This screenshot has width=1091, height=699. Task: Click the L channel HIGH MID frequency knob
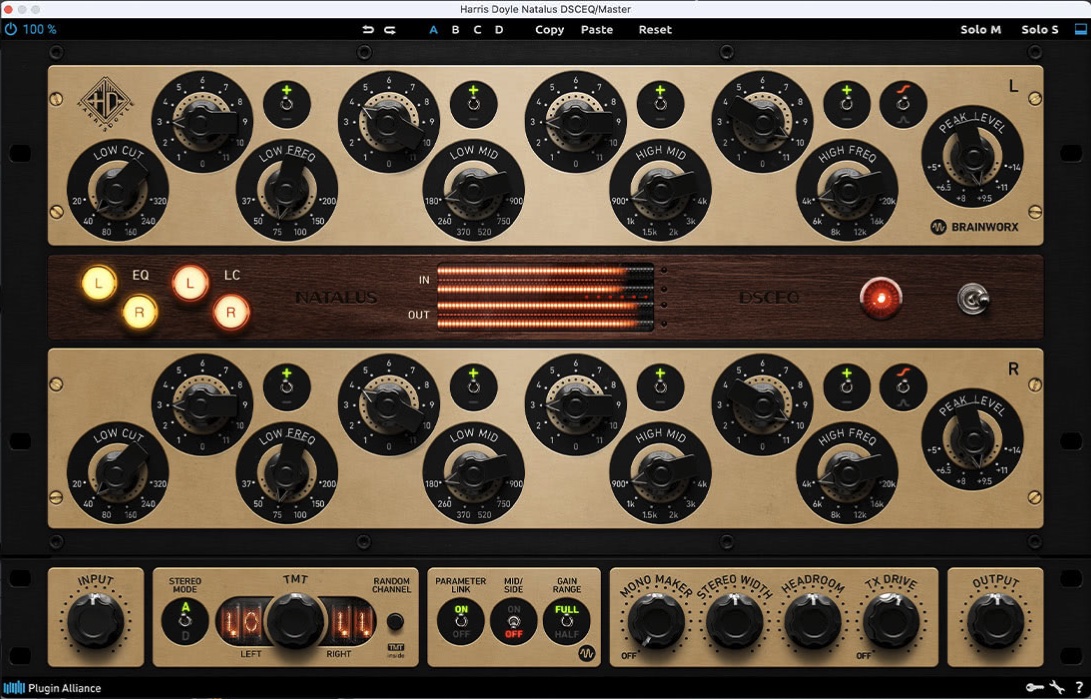[660, 191]
